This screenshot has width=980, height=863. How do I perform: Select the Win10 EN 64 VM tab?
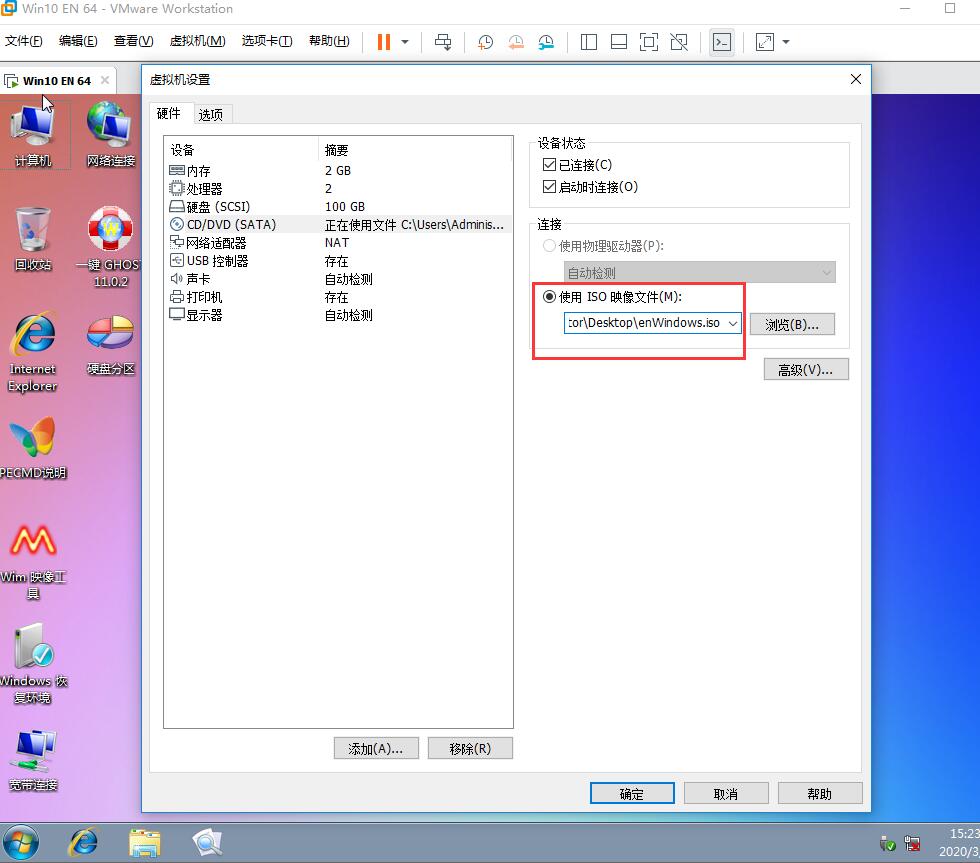coord(56,81)
